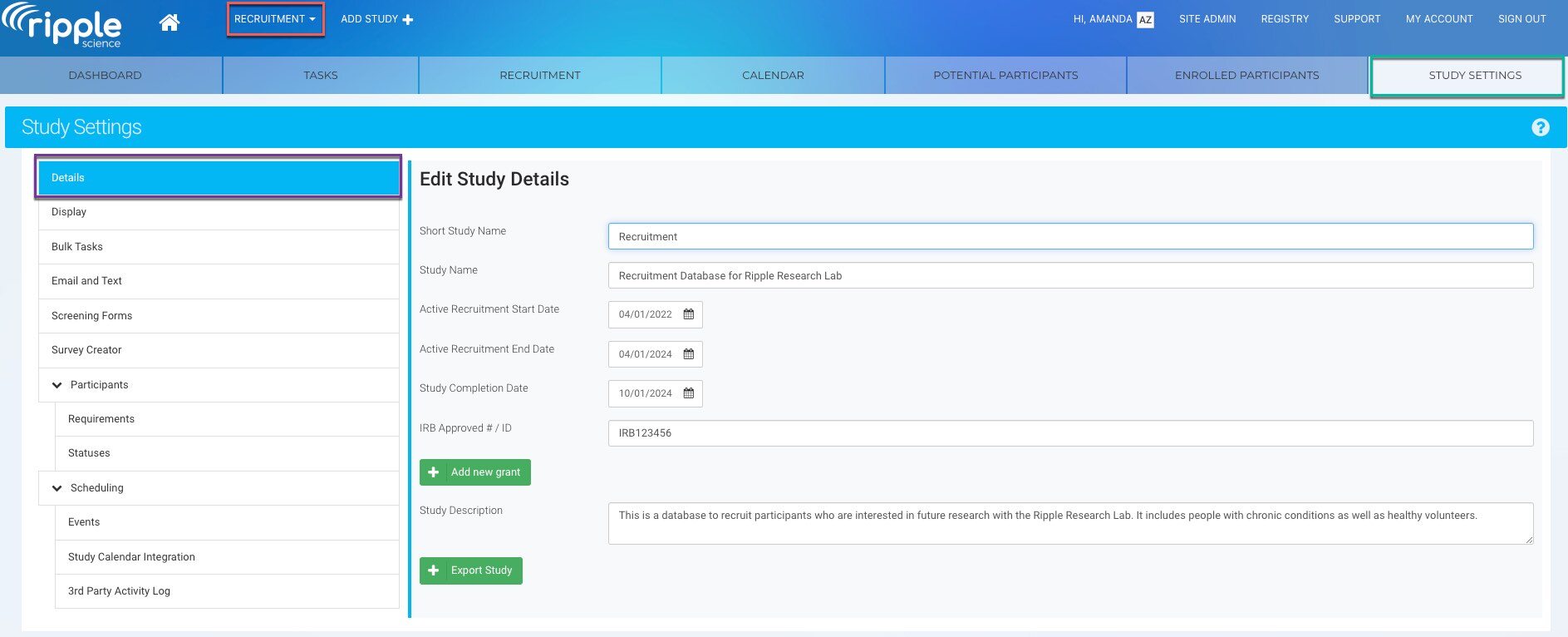Collapse the Participants section chevron
The height and width of the screenshot is (637, 1568).
57,385
